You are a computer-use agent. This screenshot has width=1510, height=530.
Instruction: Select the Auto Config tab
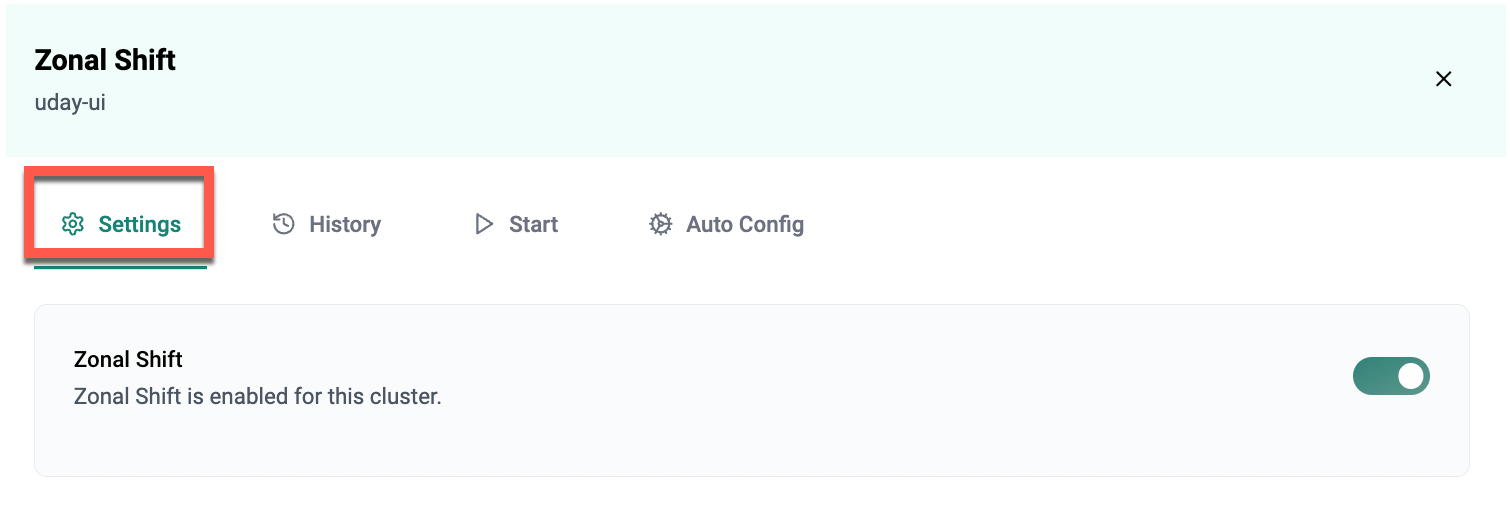tap(744, 224)
